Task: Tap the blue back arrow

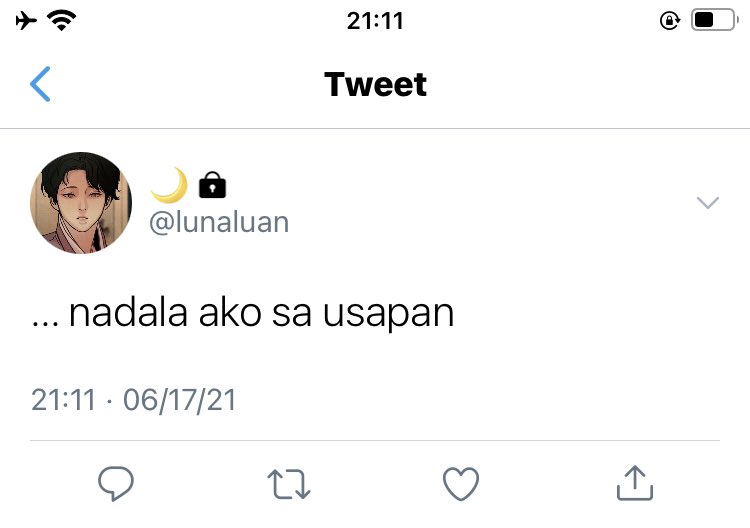Action: [x=40, y=84]
